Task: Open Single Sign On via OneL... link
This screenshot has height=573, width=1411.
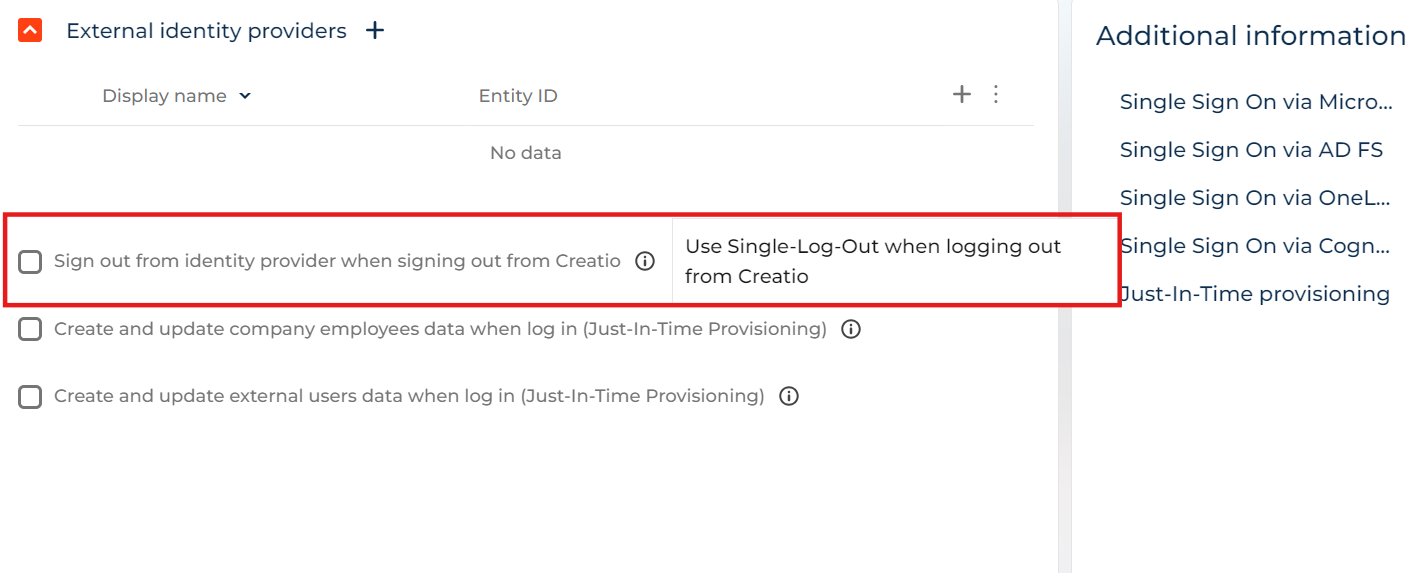Action: [x=1255, y=198]
